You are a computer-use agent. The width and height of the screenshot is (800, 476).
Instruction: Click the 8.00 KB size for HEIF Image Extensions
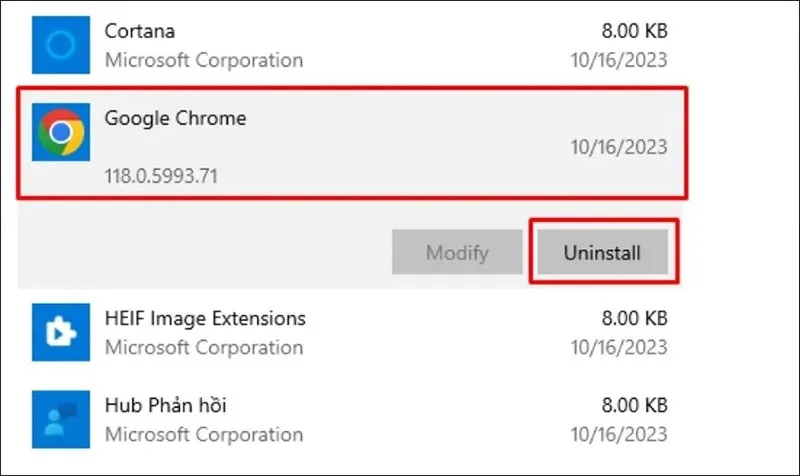pyautogui.click(x=634, y=318)
